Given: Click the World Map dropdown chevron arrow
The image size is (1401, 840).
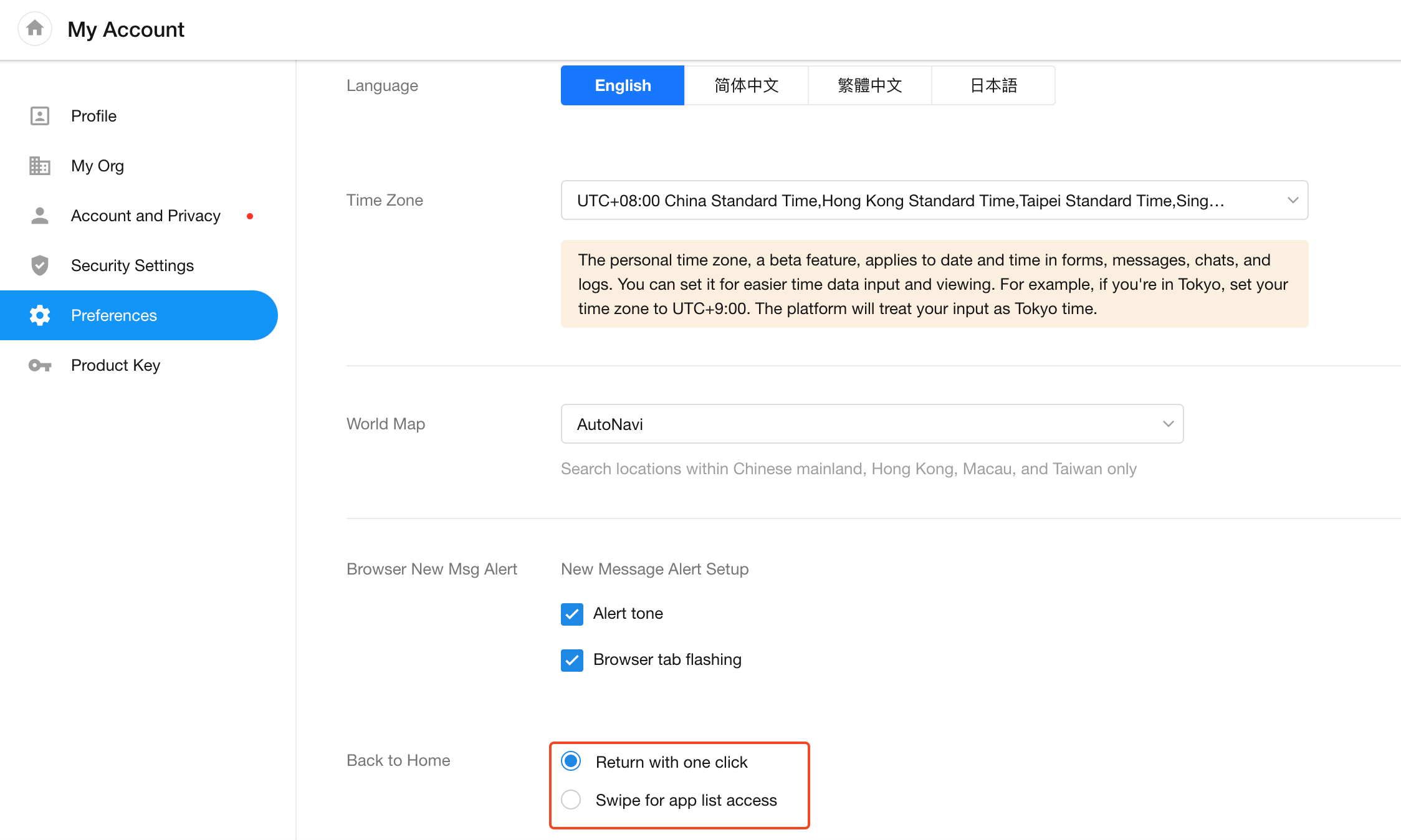Looking at the screenshot, I should (1168, 424).
